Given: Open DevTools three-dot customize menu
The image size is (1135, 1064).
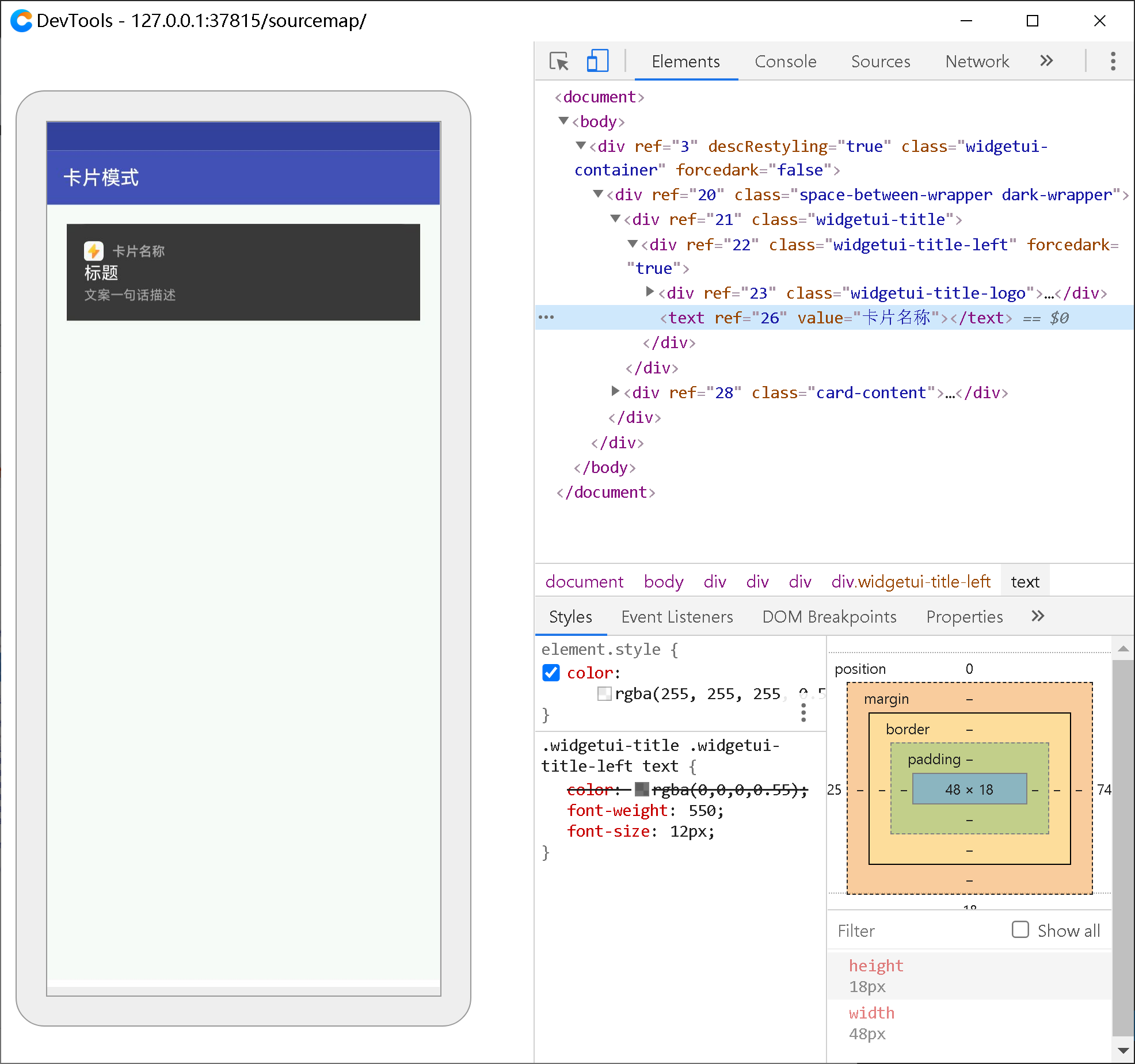Looking at the screenshot, I should pyautogui.click(x=1113, y=61).
